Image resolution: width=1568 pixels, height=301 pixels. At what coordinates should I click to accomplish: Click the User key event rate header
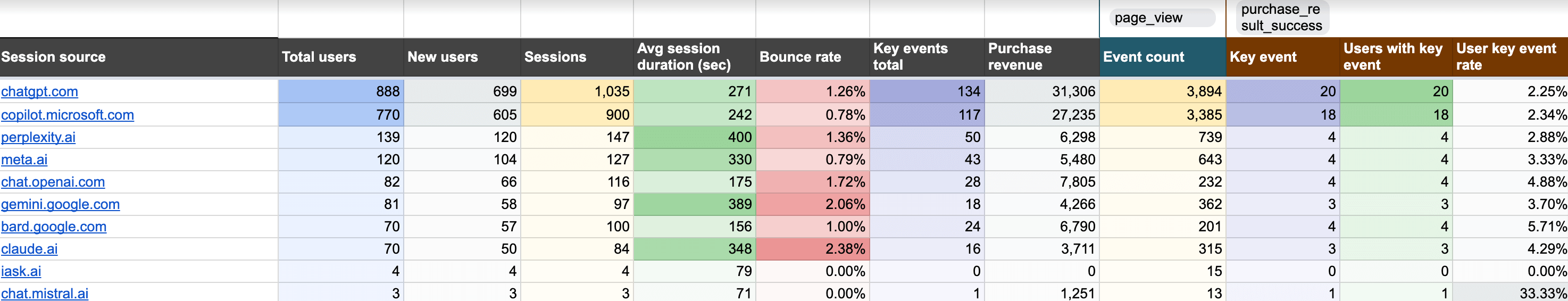point(1511,57)
